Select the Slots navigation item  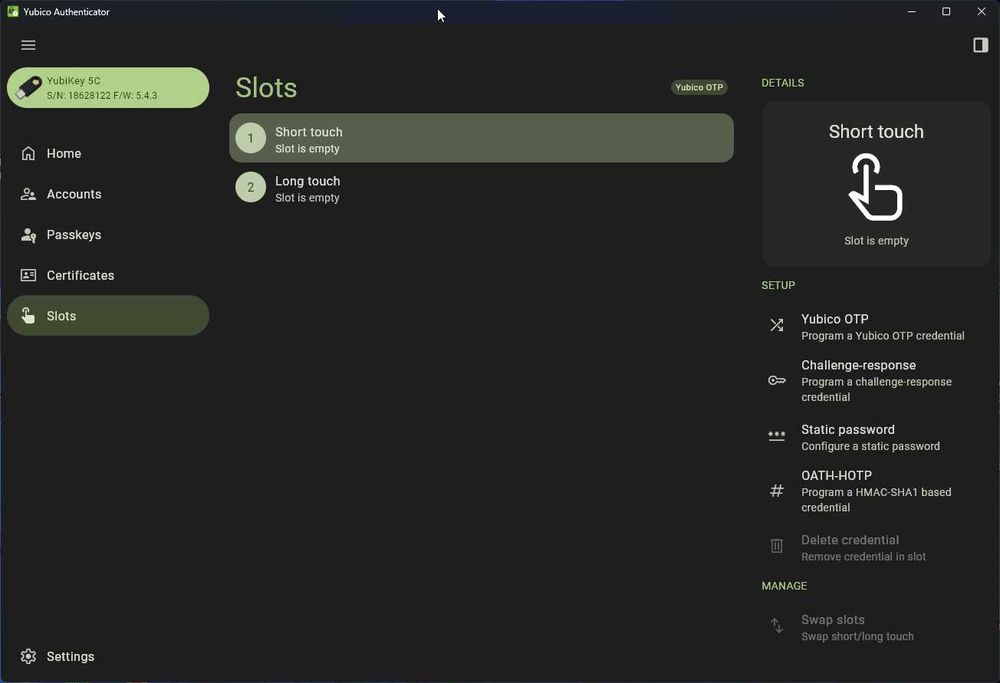108,316
